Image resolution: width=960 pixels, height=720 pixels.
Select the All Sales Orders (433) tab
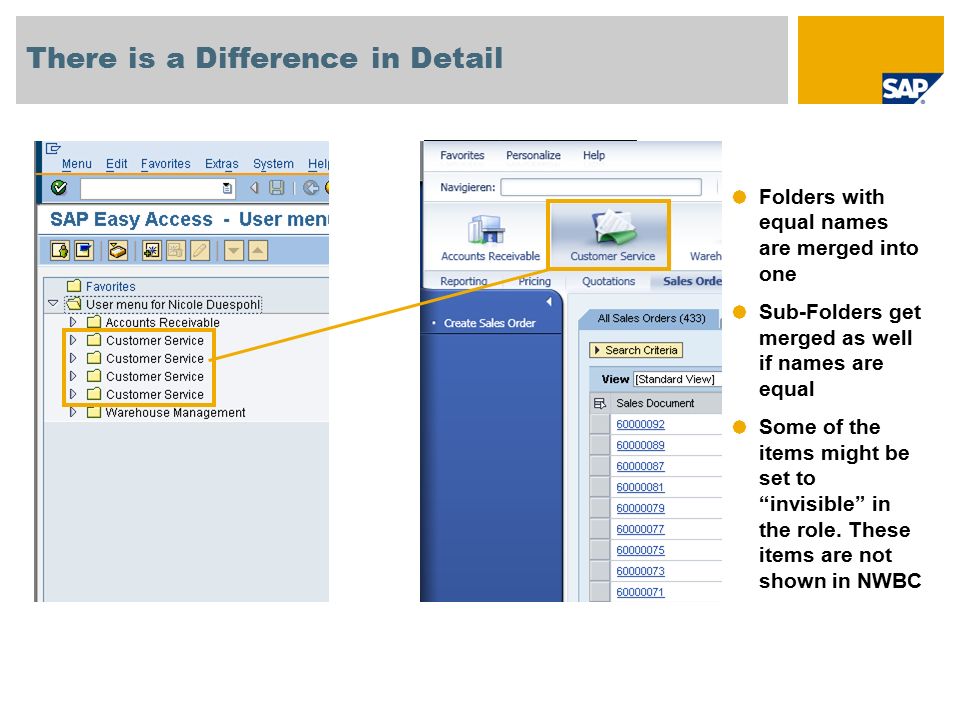(x=651, y=318)
